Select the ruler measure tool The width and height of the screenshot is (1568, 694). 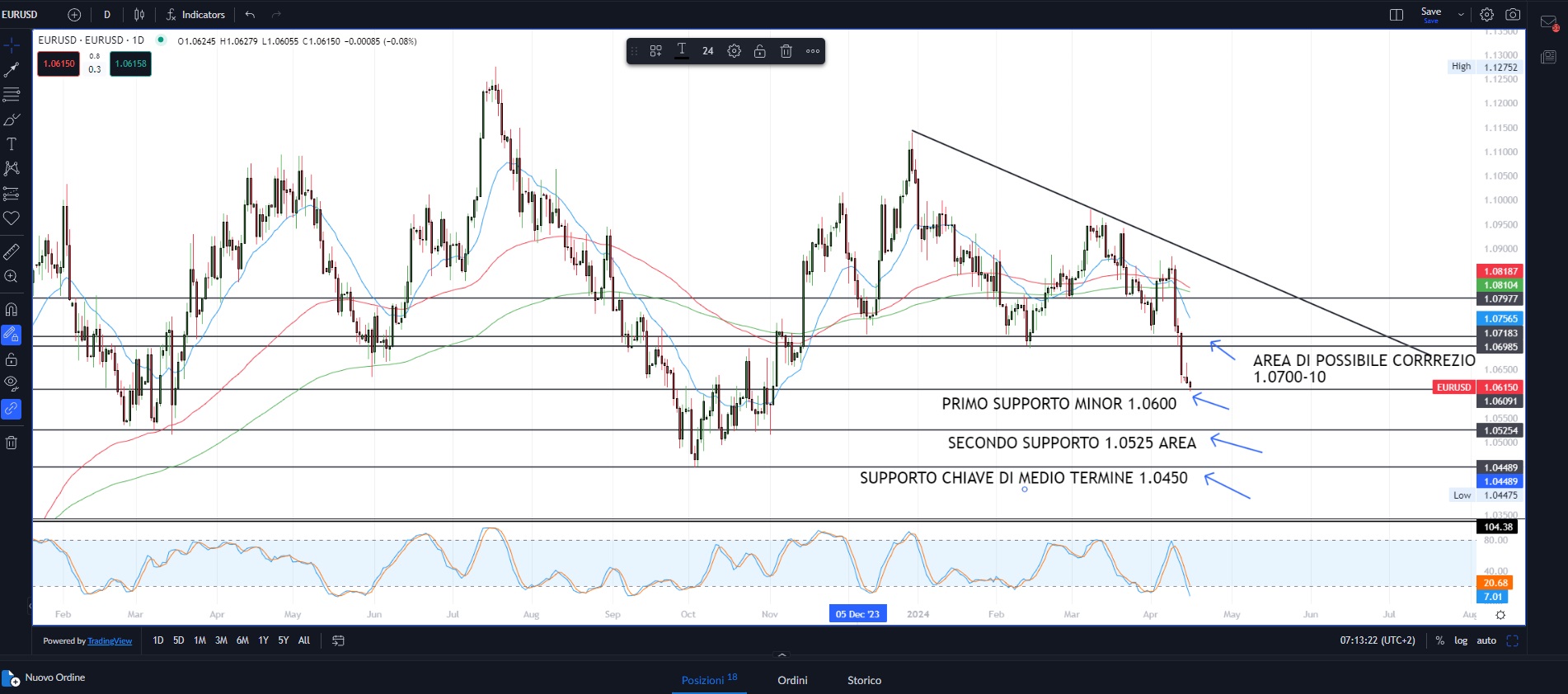click(x=12, y=251)
